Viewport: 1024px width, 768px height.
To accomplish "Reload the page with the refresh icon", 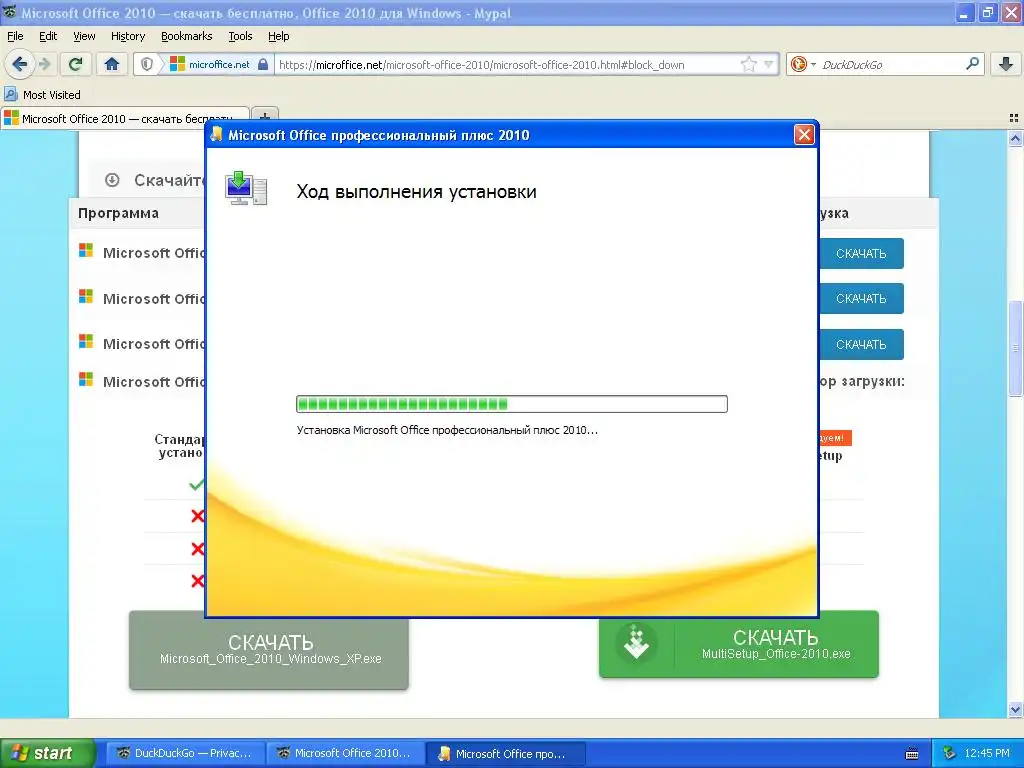I will pos(76,64).
